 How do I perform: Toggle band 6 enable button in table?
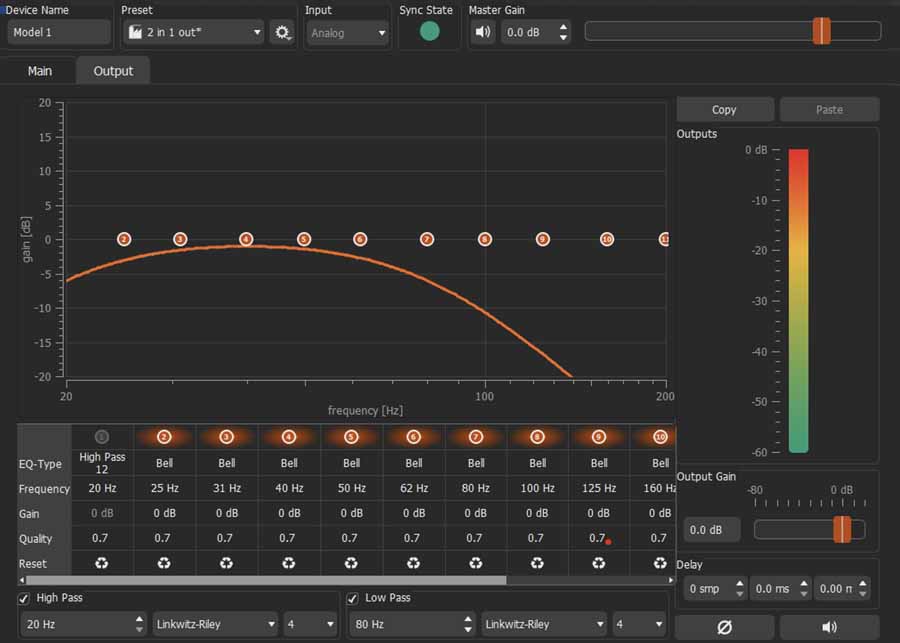[x=413, y=437]
